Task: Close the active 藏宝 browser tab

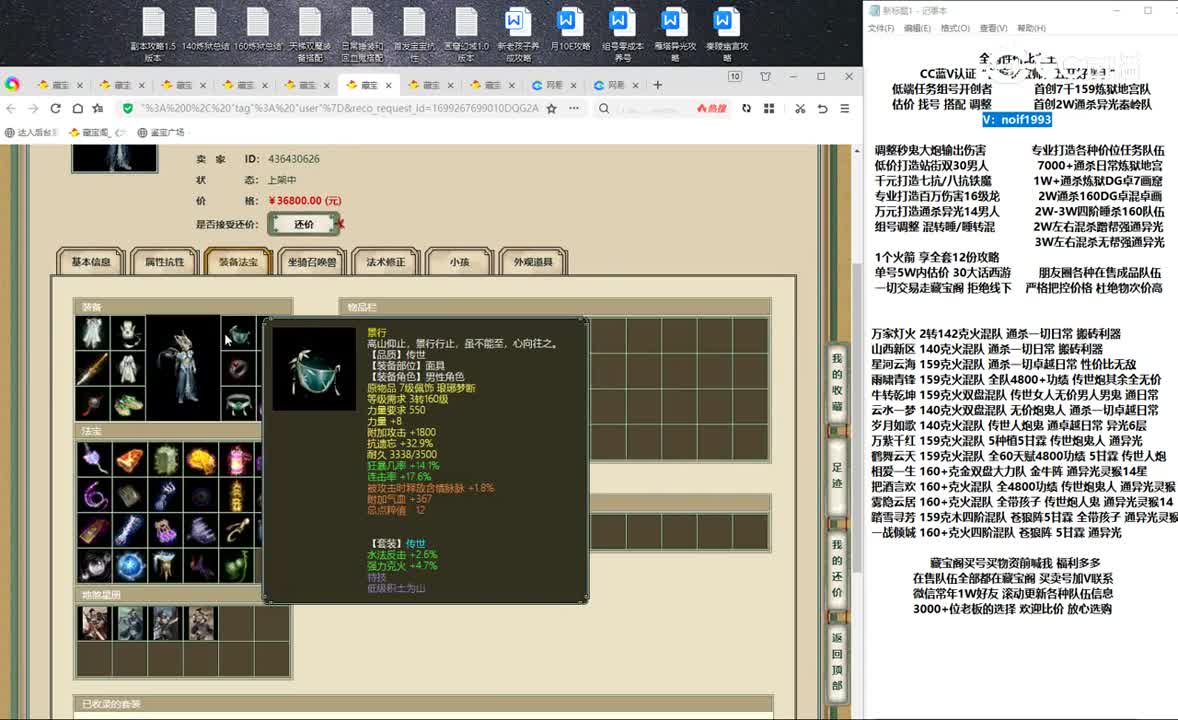Action: point(388,86)
